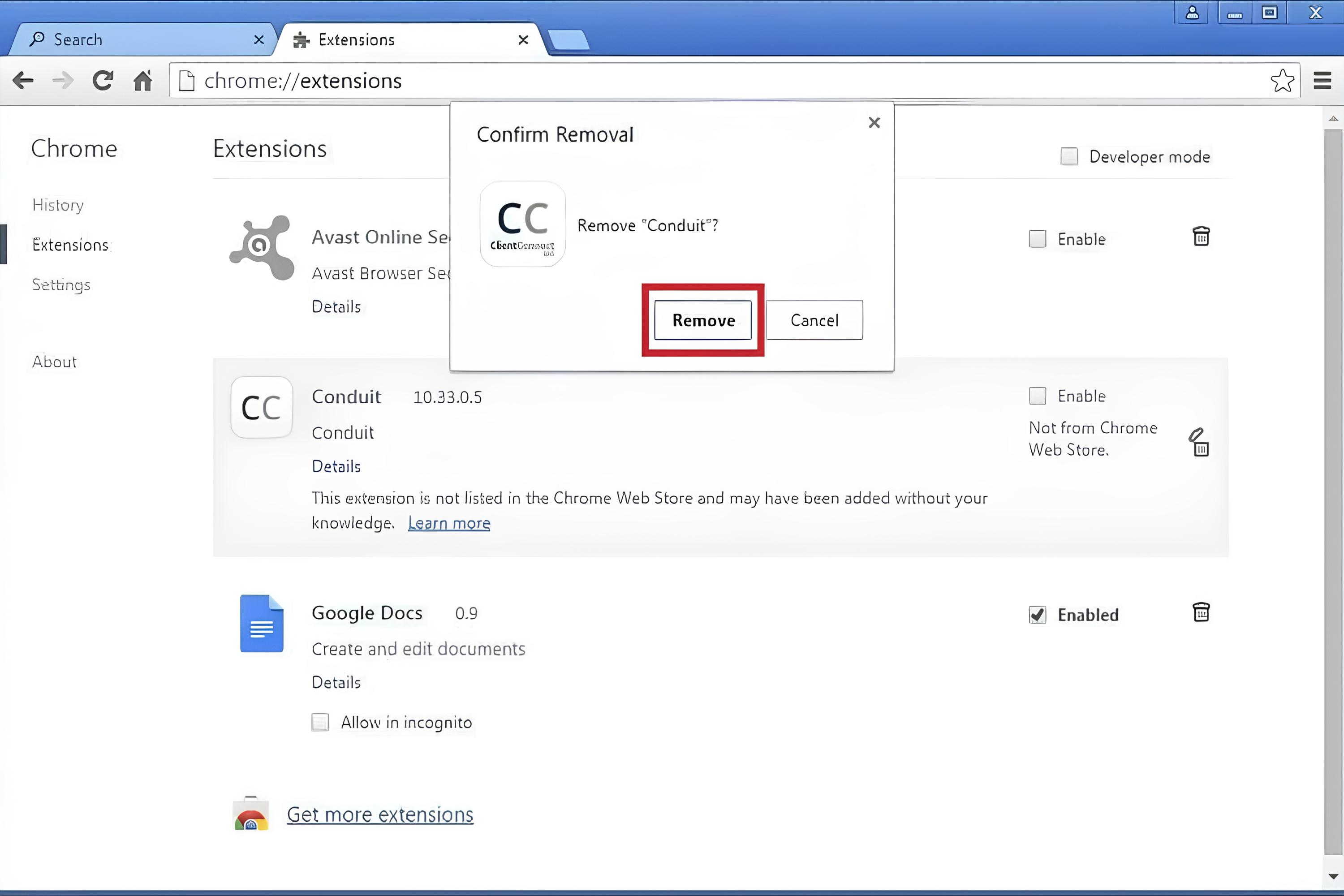This screenshot has height=896, width=1344.
Task: Expand Details for the Conduit extension
Action: point(336,466)
